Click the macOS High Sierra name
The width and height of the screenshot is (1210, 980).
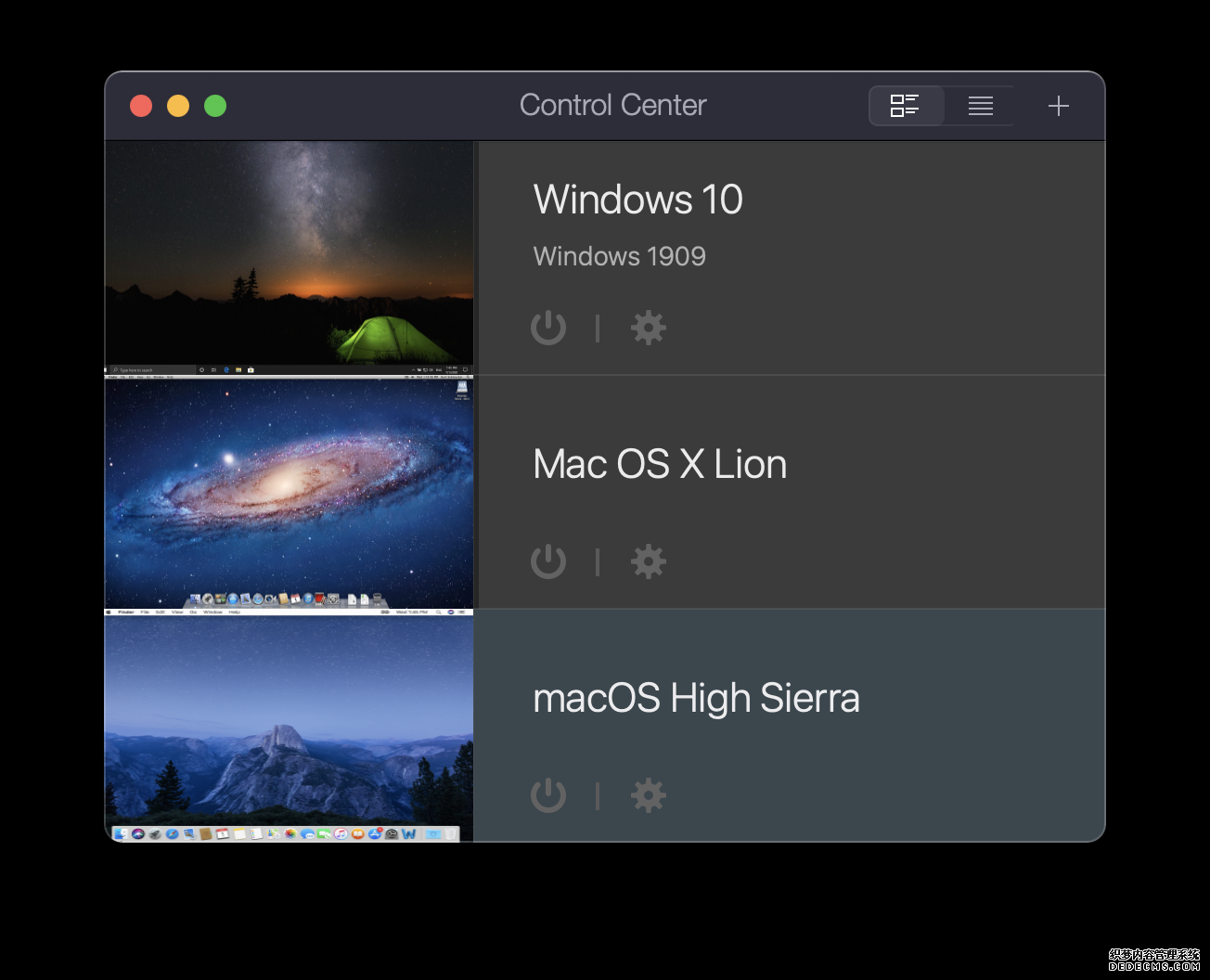coord(696,699)
